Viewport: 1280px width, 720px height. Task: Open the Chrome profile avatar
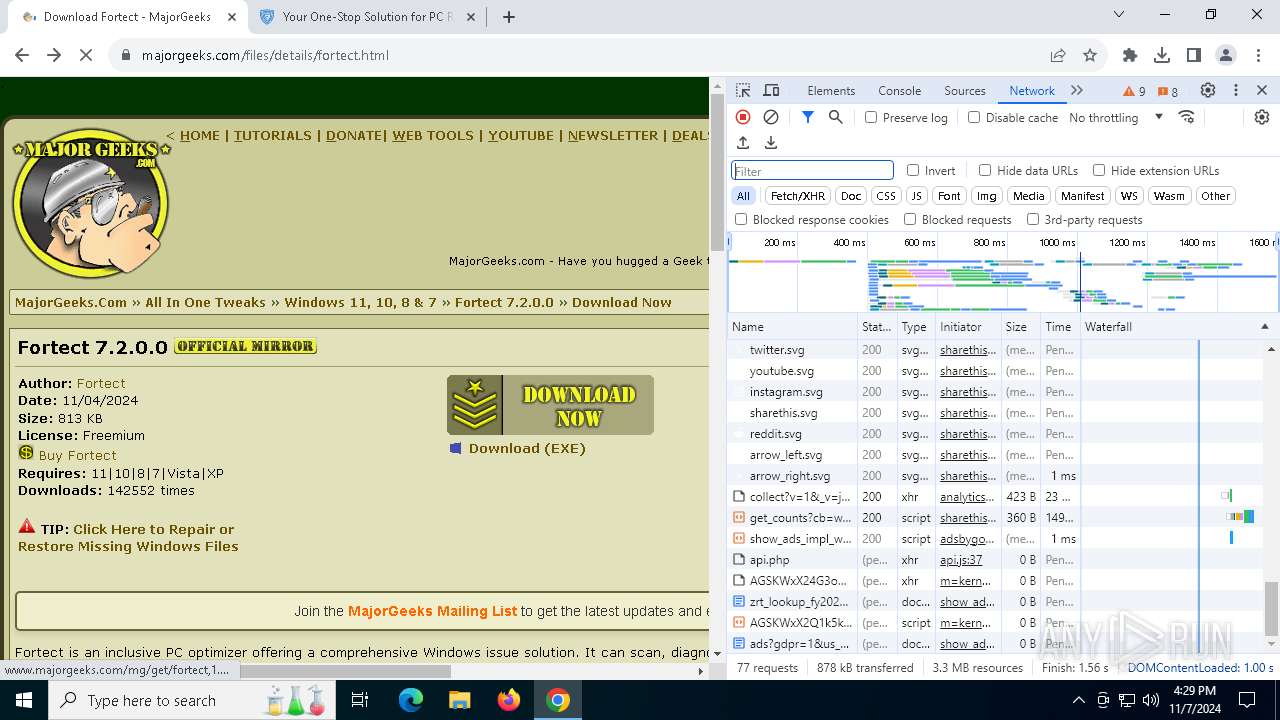point(1226,55)
